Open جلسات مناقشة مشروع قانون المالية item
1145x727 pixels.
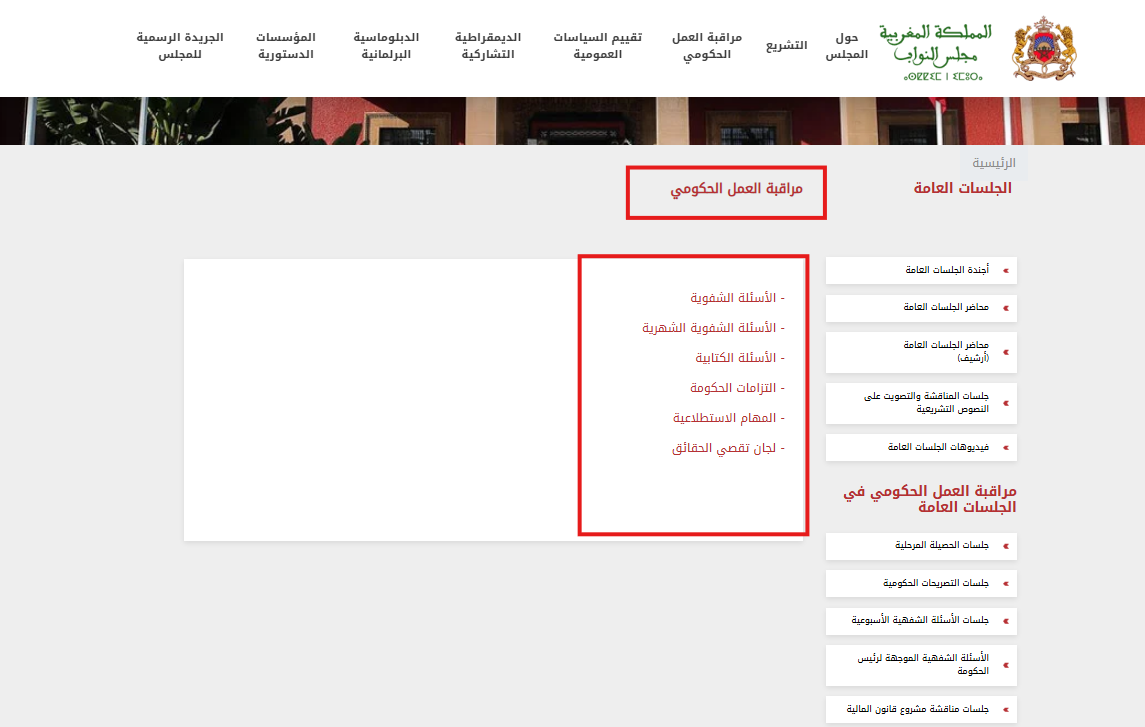pos(921,709)
